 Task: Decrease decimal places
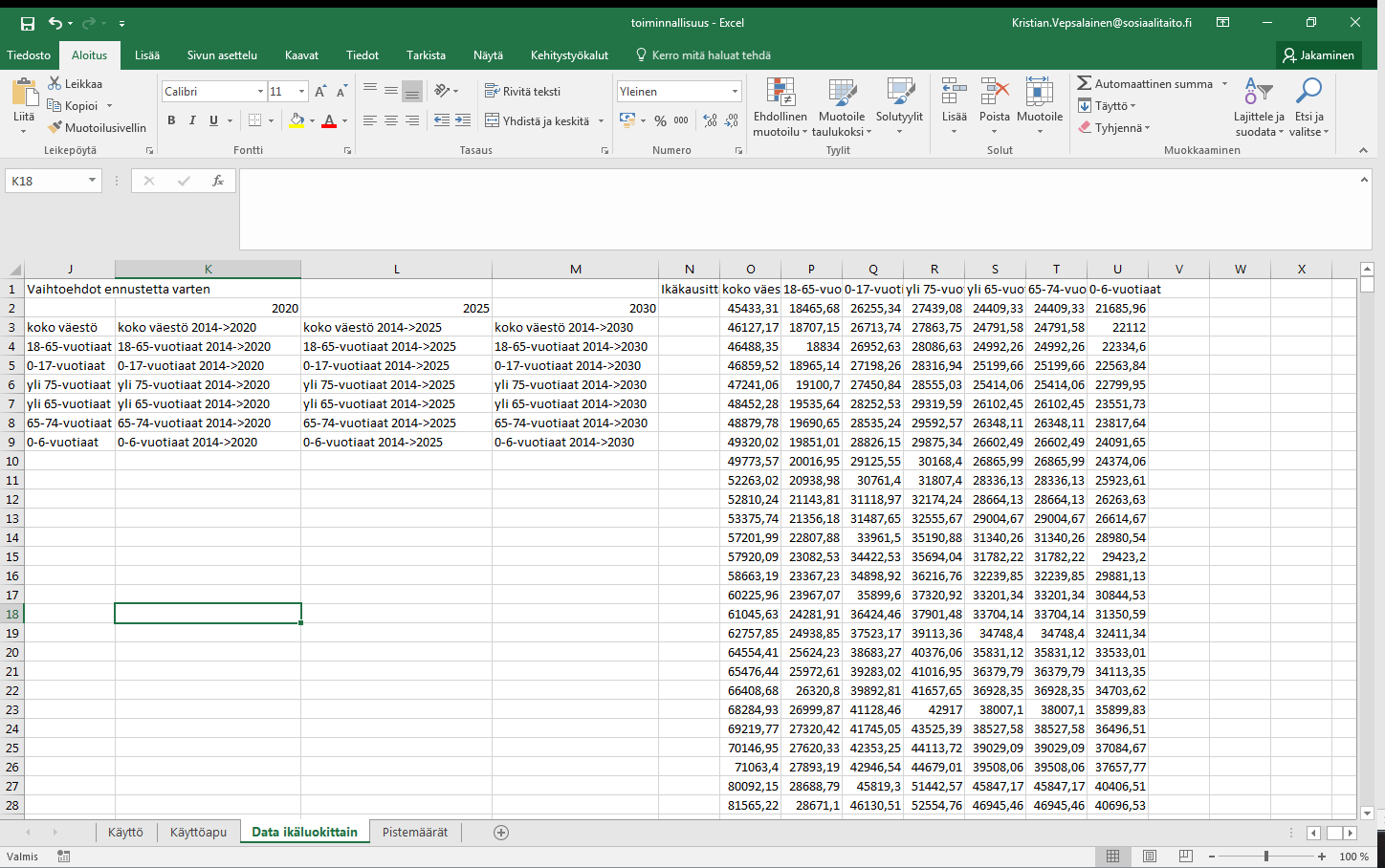[x=732, y=120]
